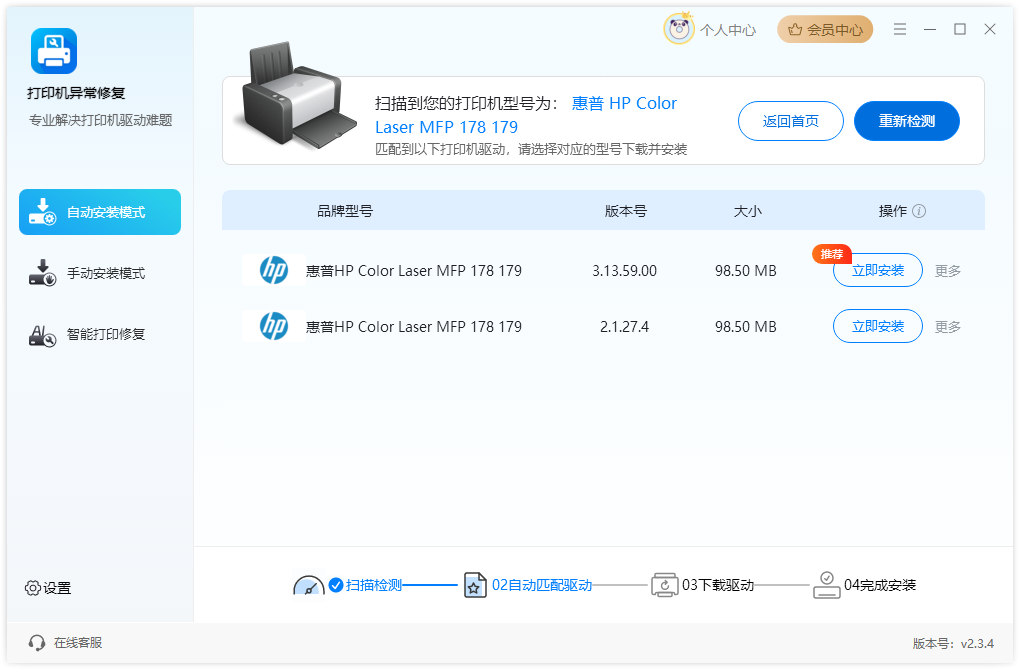
Task: Click HP logo of version 3.13.59.00 driver
Action: [x=274, y=270]
